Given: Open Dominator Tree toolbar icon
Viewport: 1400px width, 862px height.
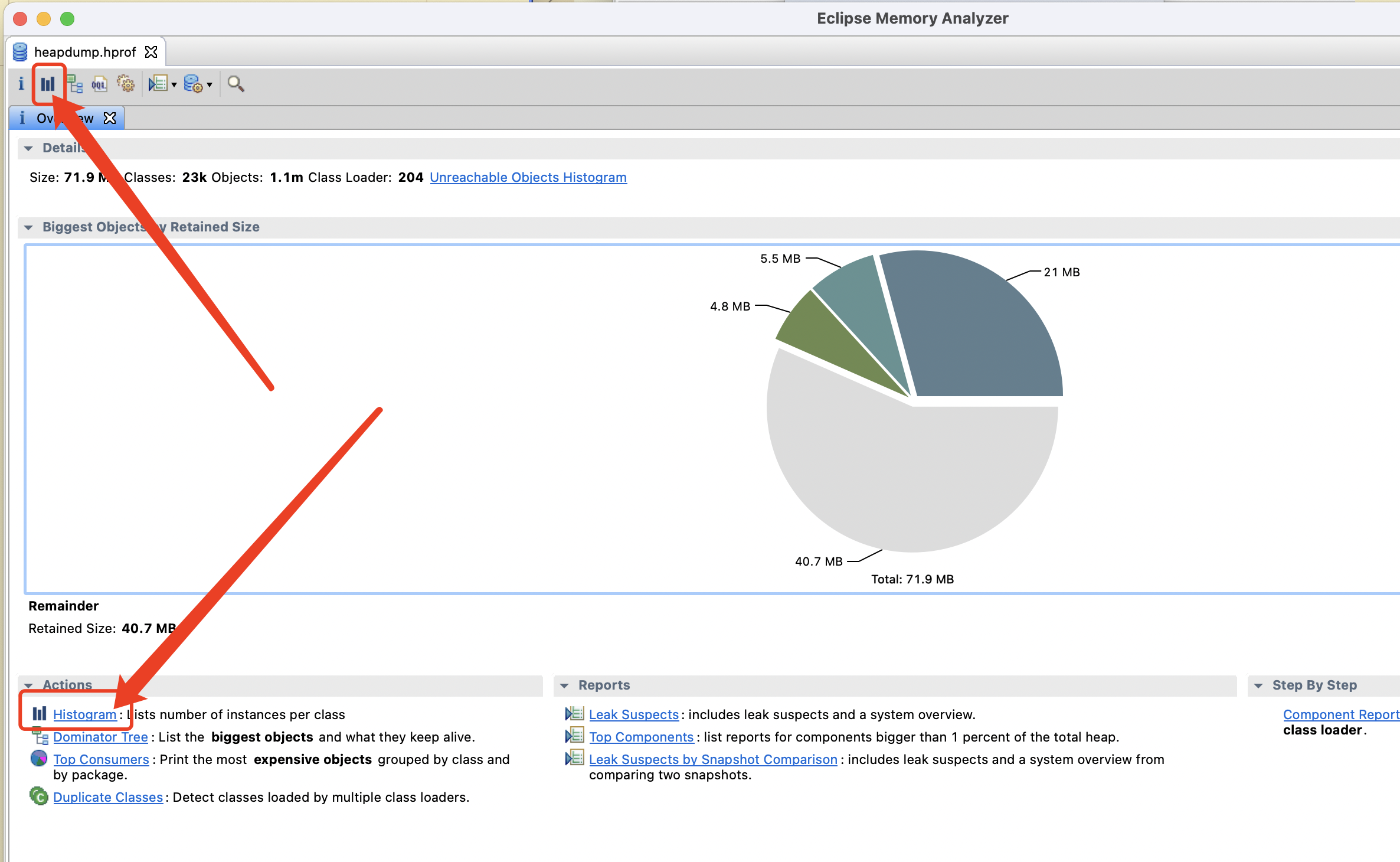Looking at the screenshot, I should coord(74,84).
